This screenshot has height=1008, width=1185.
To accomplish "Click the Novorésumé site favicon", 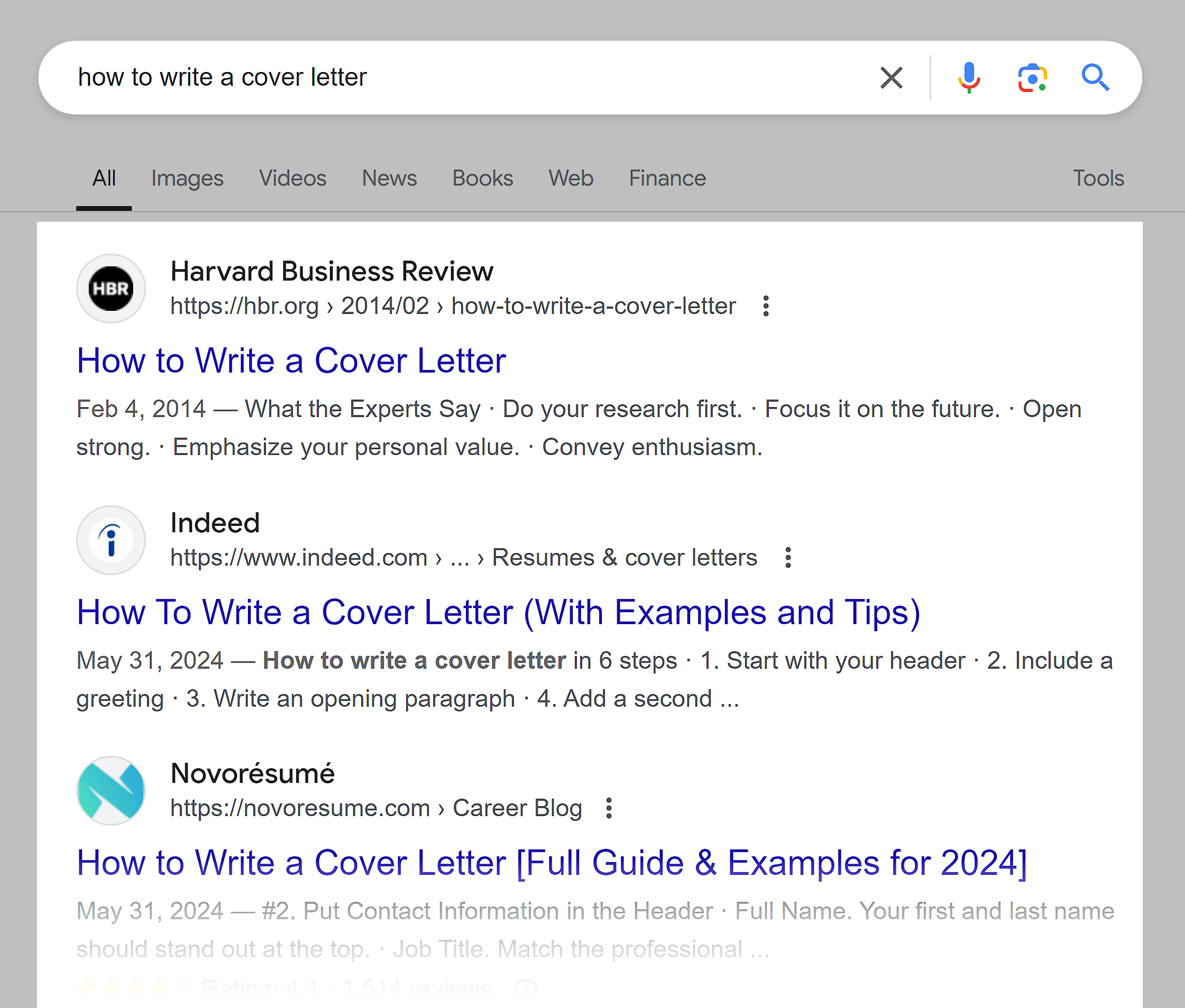I will [x=111, y=791].
